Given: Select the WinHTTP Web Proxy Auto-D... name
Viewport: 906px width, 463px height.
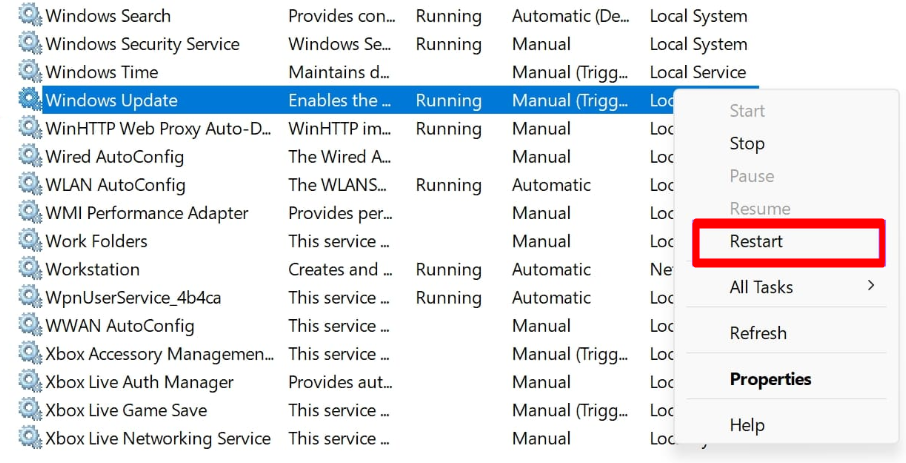Looking at the screenshot, I should [x=158, y=128].
